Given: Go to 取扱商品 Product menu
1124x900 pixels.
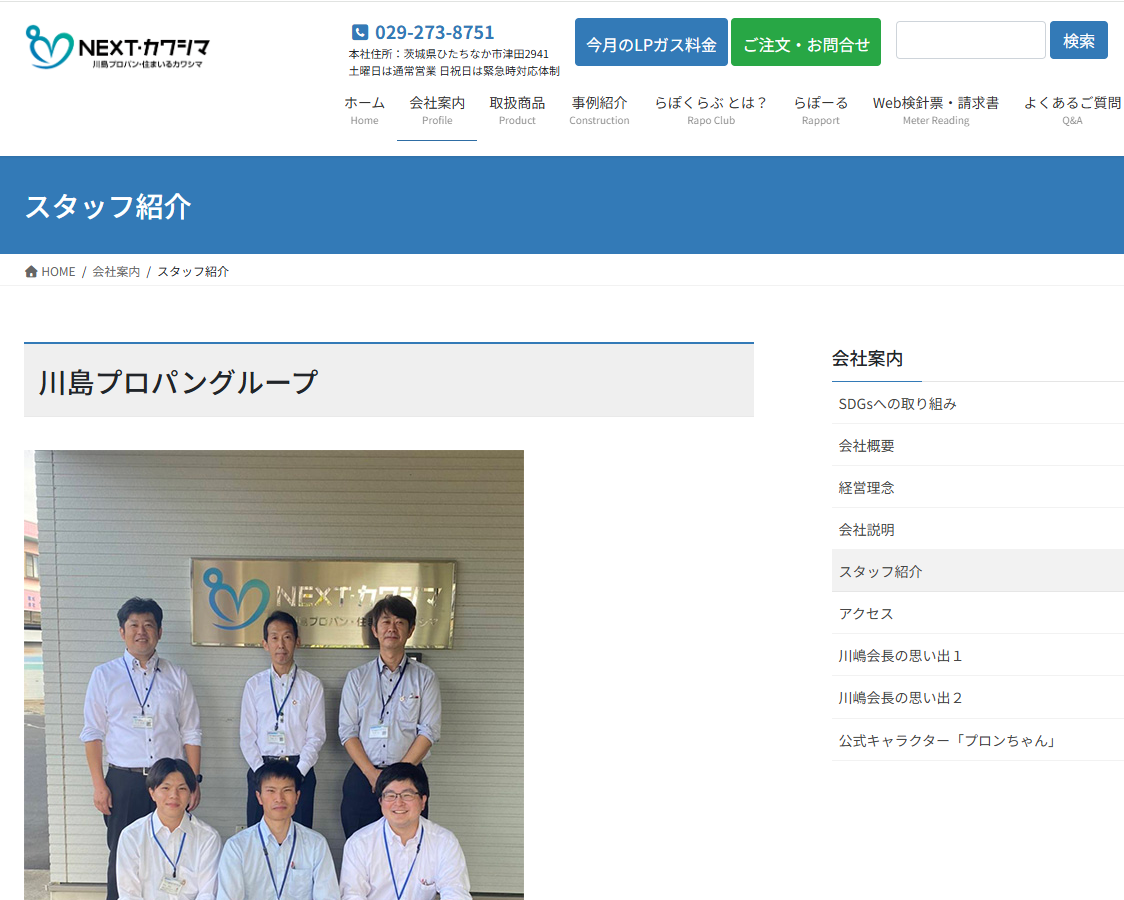Looking at the screenshot, I should tap(517, 110).
